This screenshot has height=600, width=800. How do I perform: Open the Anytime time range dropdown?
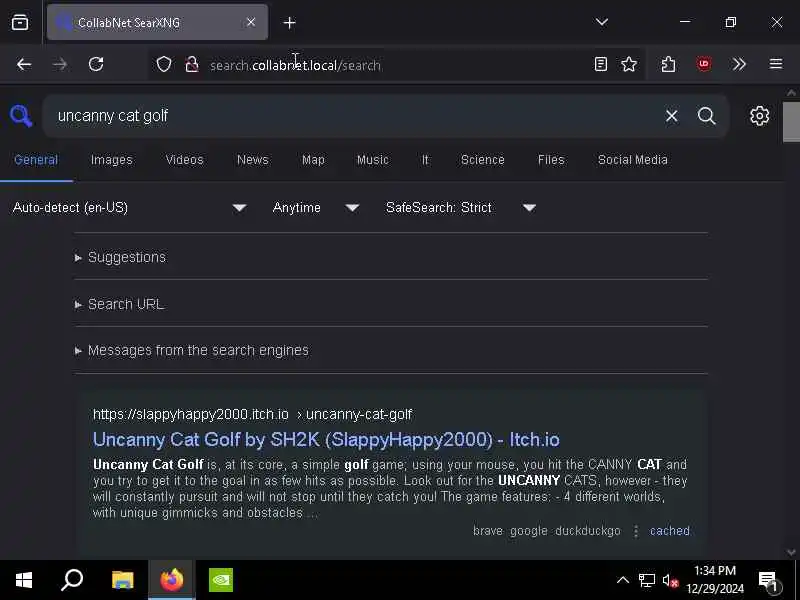click(x=315, y=208)
